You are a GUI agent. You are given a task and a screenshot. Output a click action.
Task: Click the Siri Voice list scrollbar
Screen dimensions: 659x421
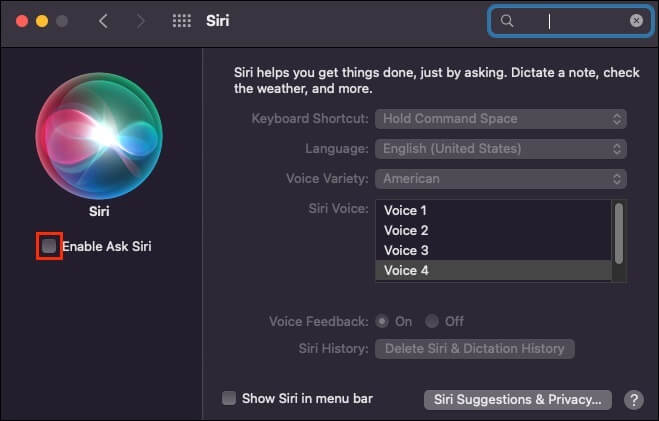619,234
